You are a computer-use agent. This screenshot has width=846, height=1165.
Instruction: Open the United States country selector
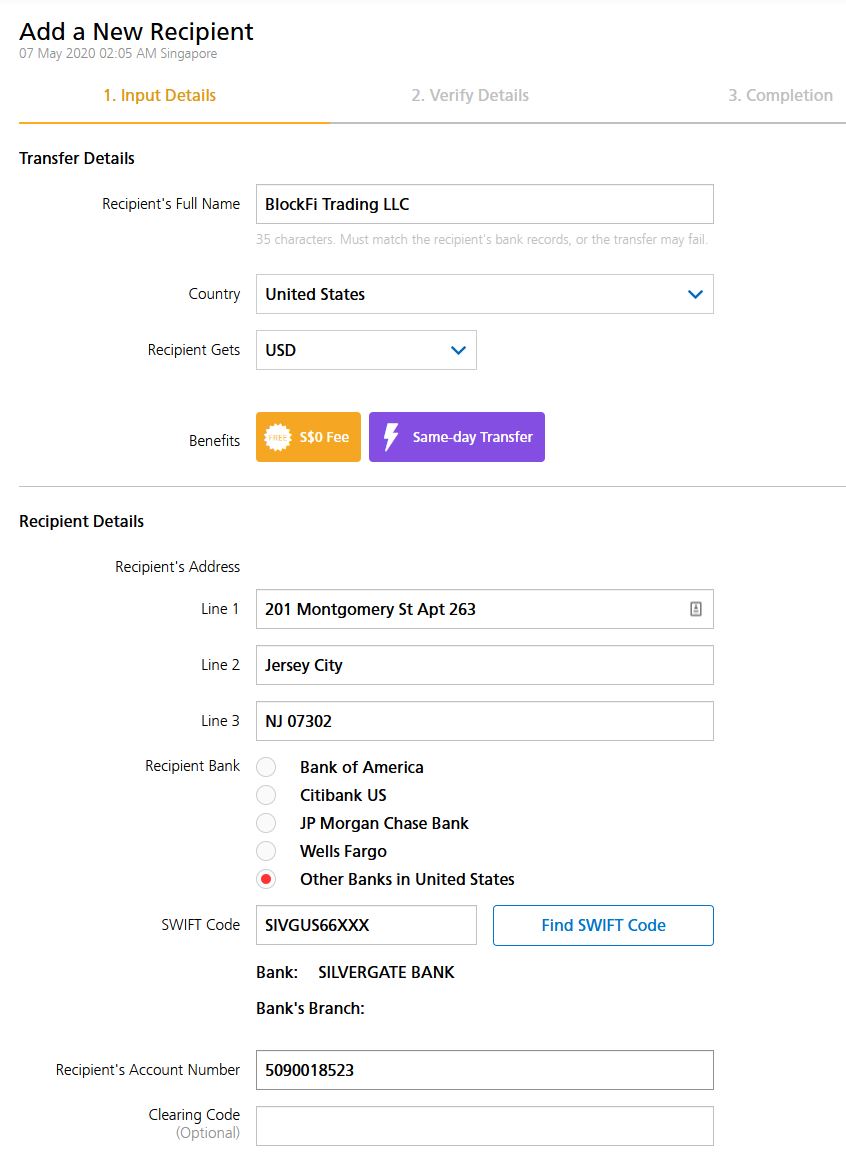(x=484, y=294)
